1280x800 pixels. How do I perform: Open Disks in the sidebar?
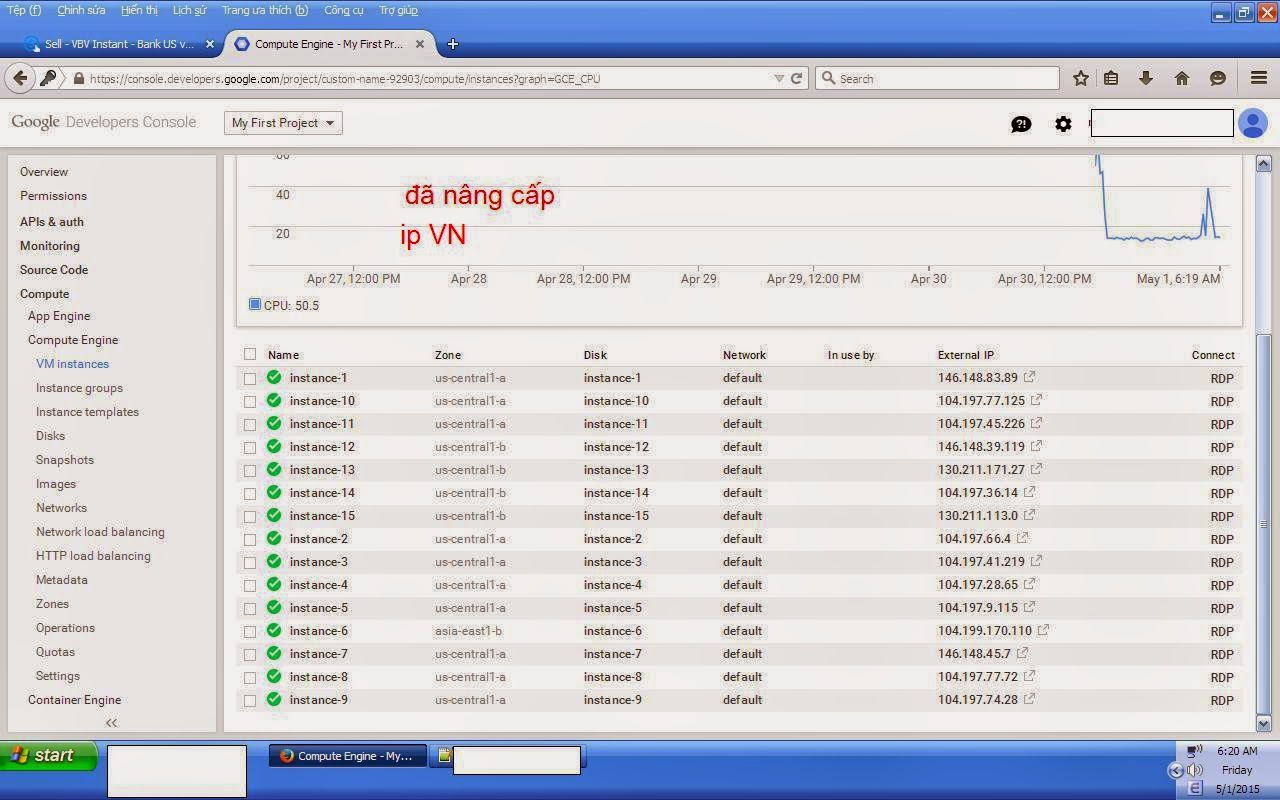click(50, 435)
